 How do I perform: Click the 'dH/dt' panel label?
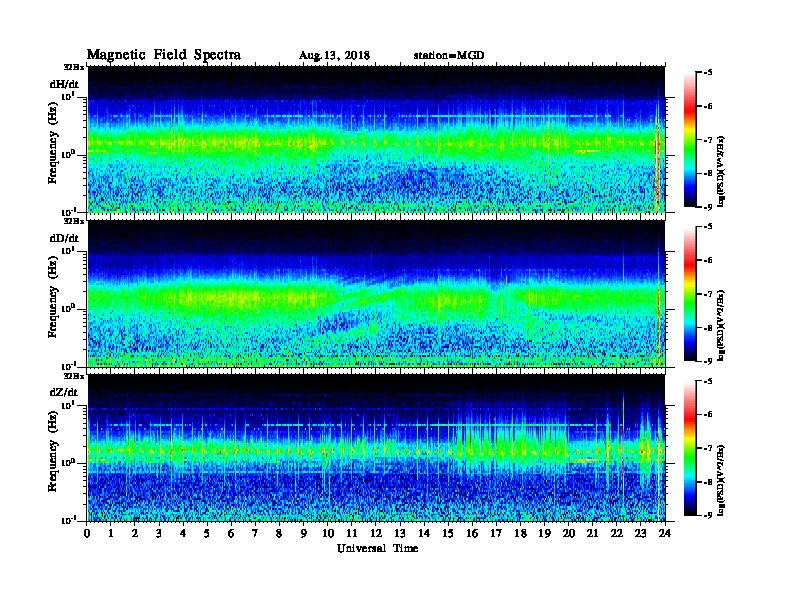click(64, 84)
